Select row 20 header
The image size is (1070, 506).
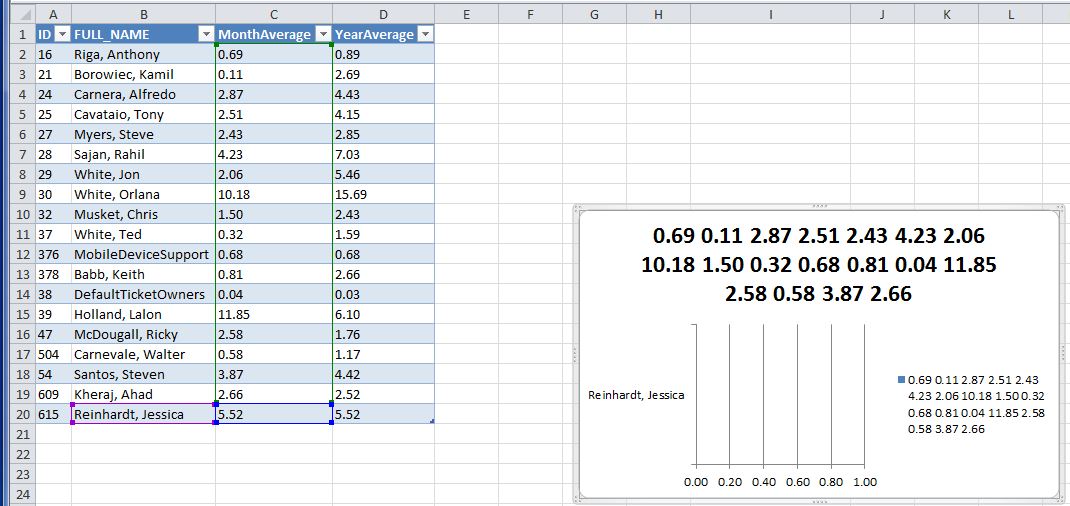[21, 414]
